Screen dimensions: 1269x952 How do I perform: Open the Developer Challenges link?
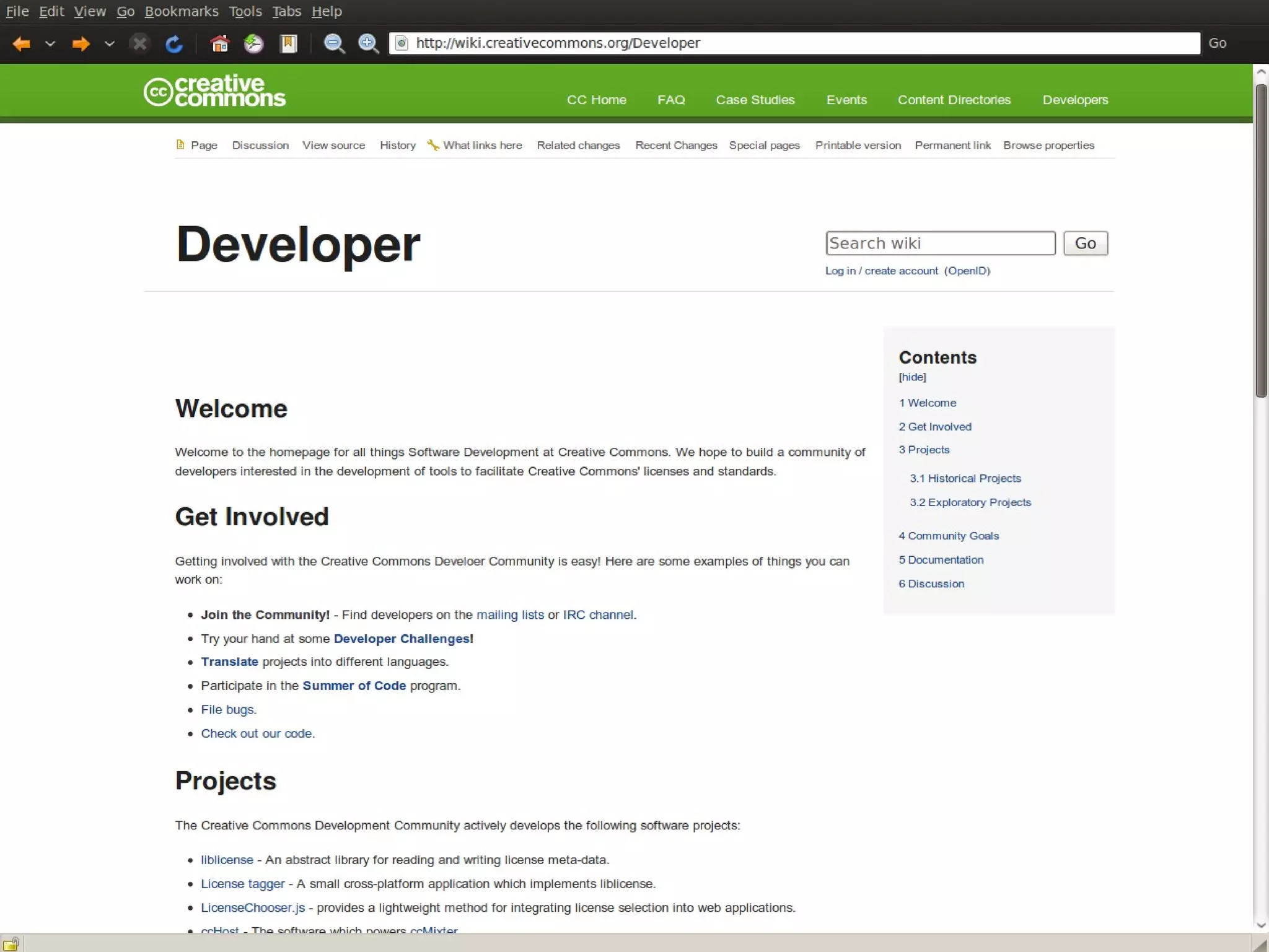coord(402,639)
